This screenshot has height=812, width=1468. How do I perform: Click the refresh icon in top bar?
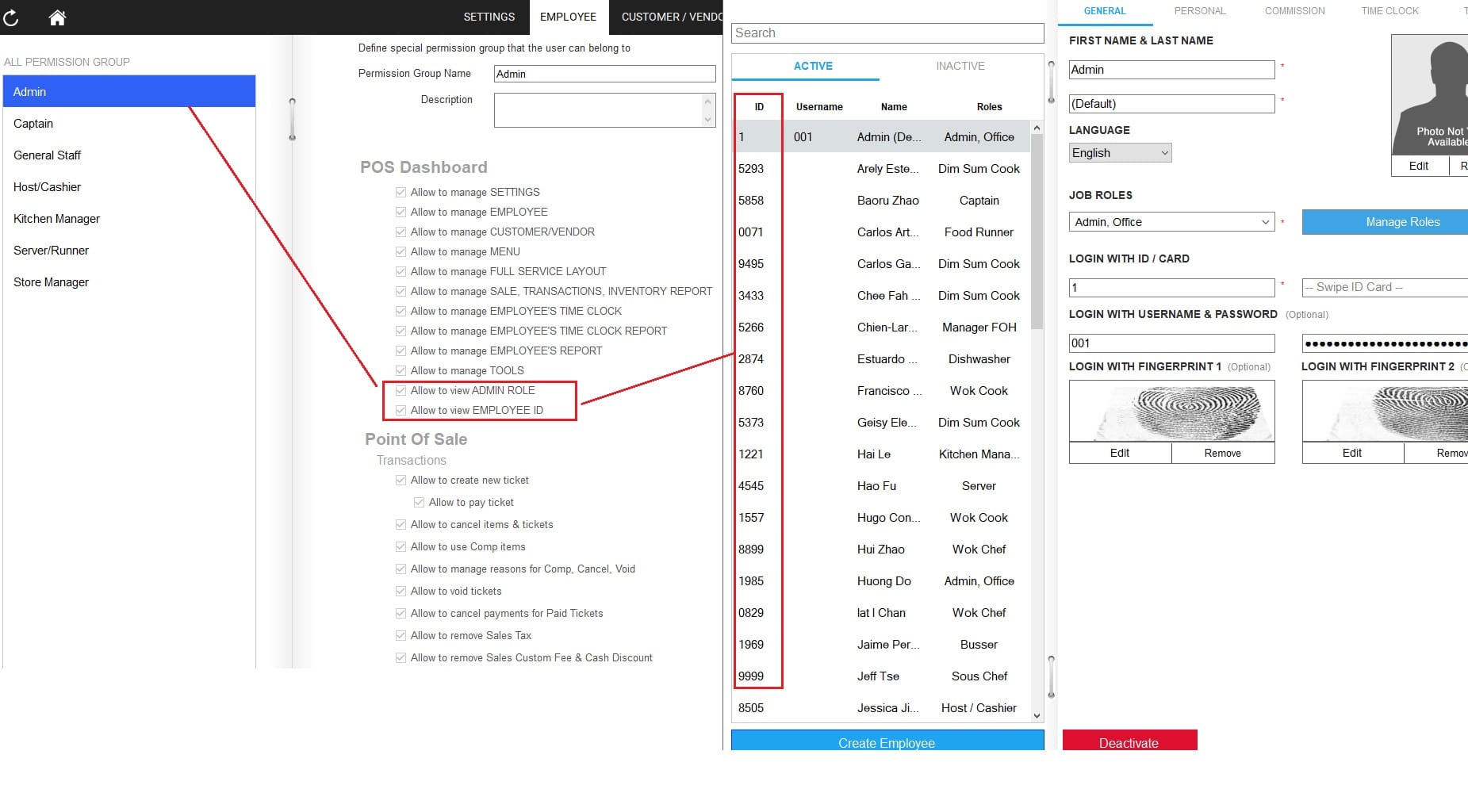point(11,17)
